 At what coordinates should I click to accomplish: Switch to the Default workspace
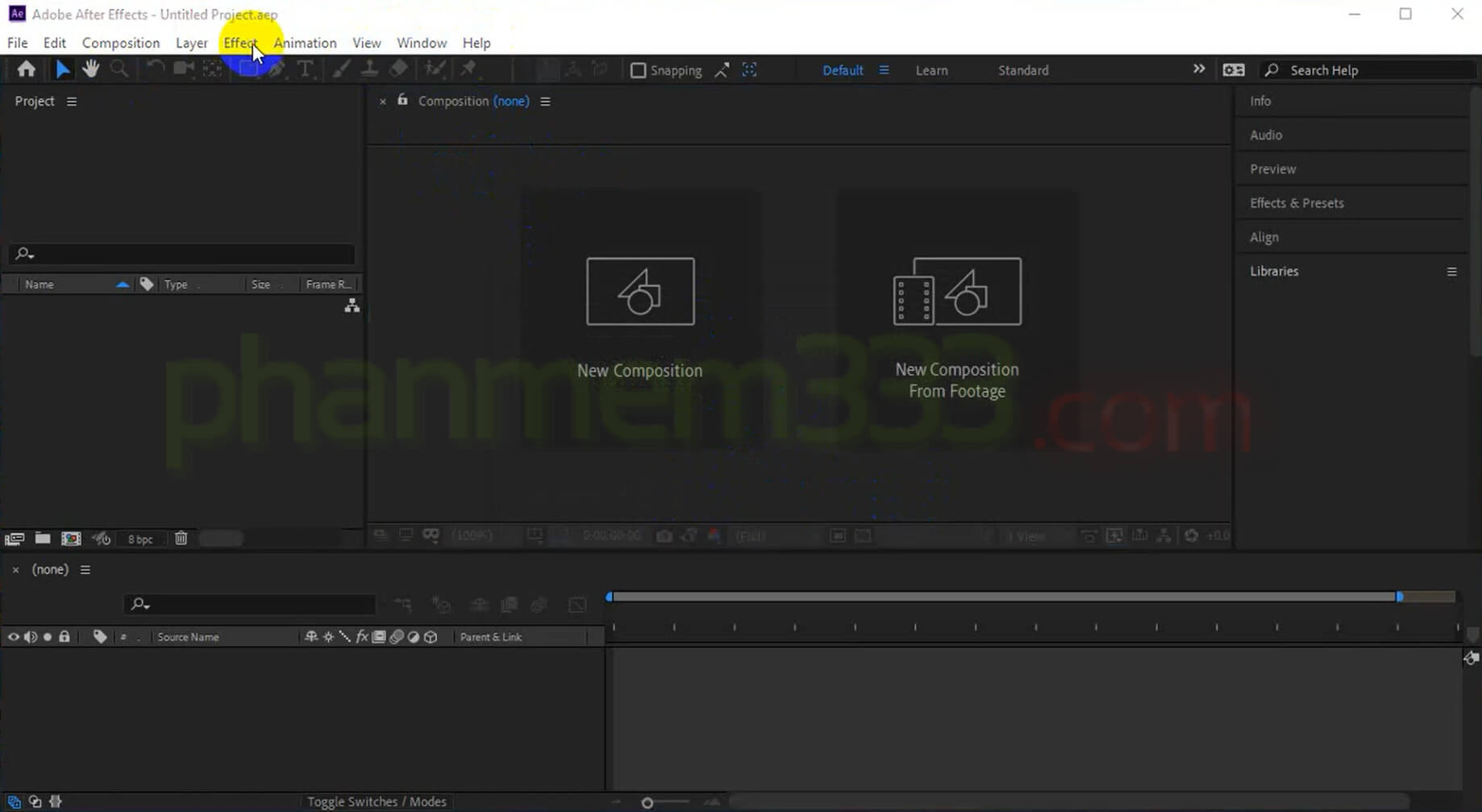(x=843, y=70)
